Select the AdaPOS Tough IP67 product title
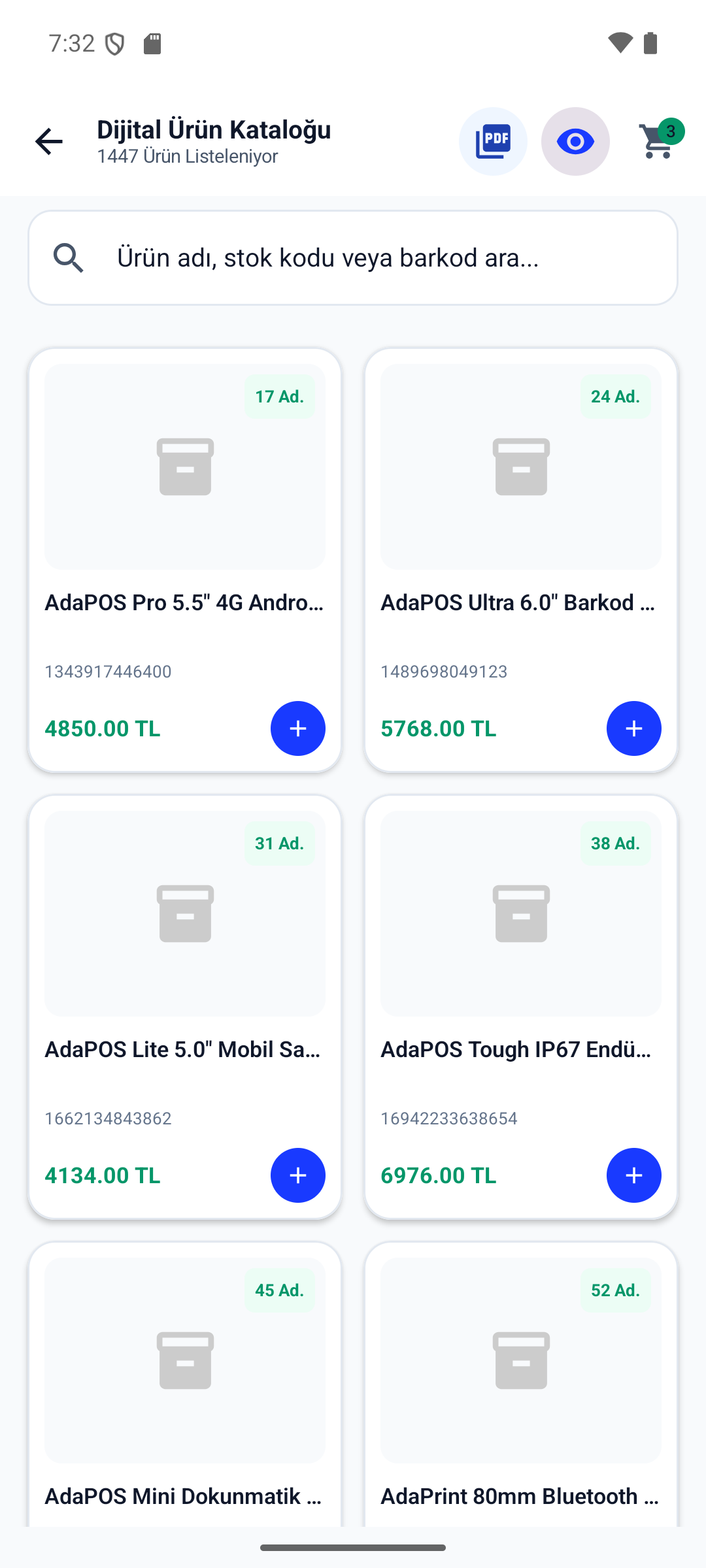The width and height of the screenshot is (706, 1568). 516,1049
